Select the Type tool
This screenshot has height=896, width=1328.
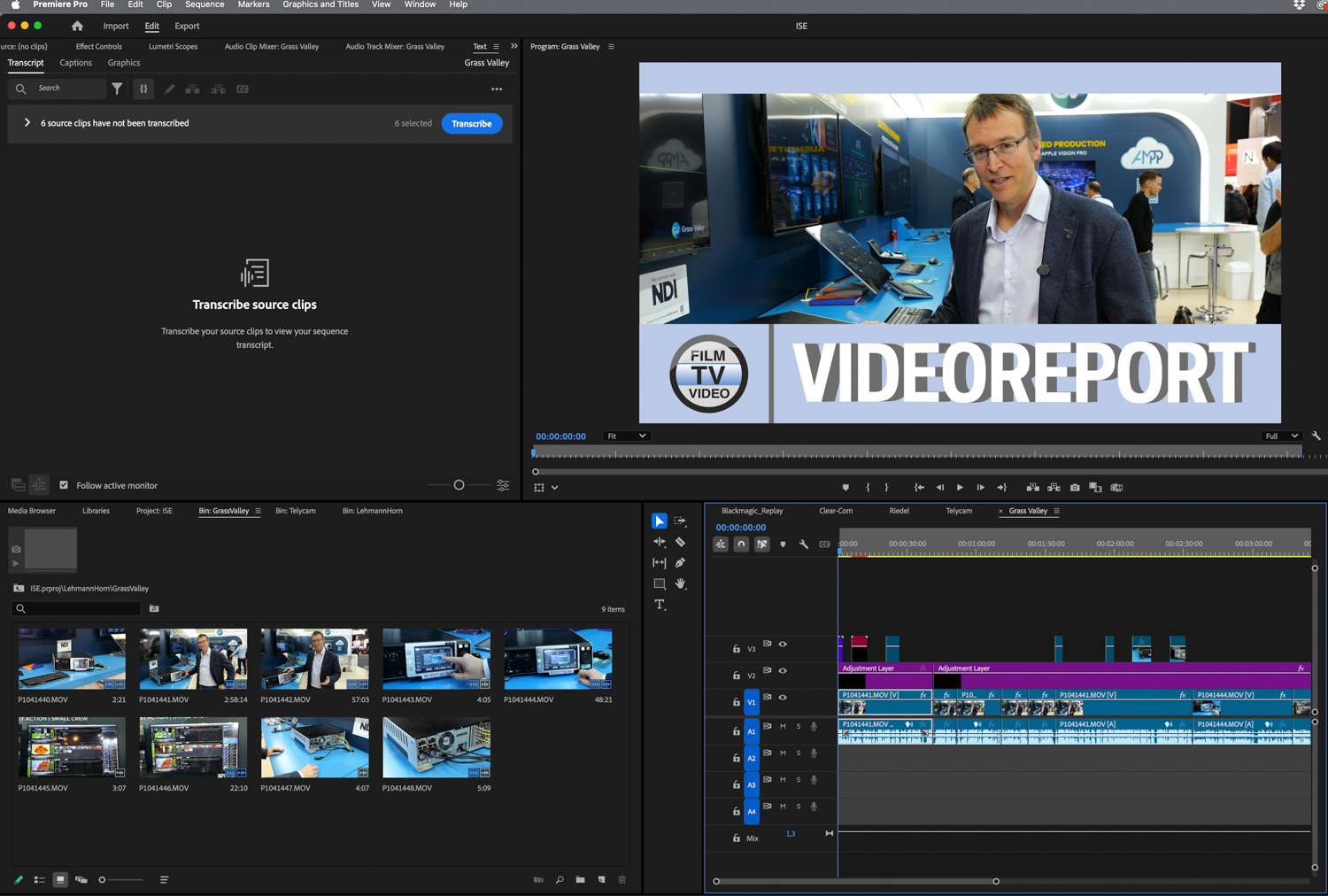tap(660, 606)
